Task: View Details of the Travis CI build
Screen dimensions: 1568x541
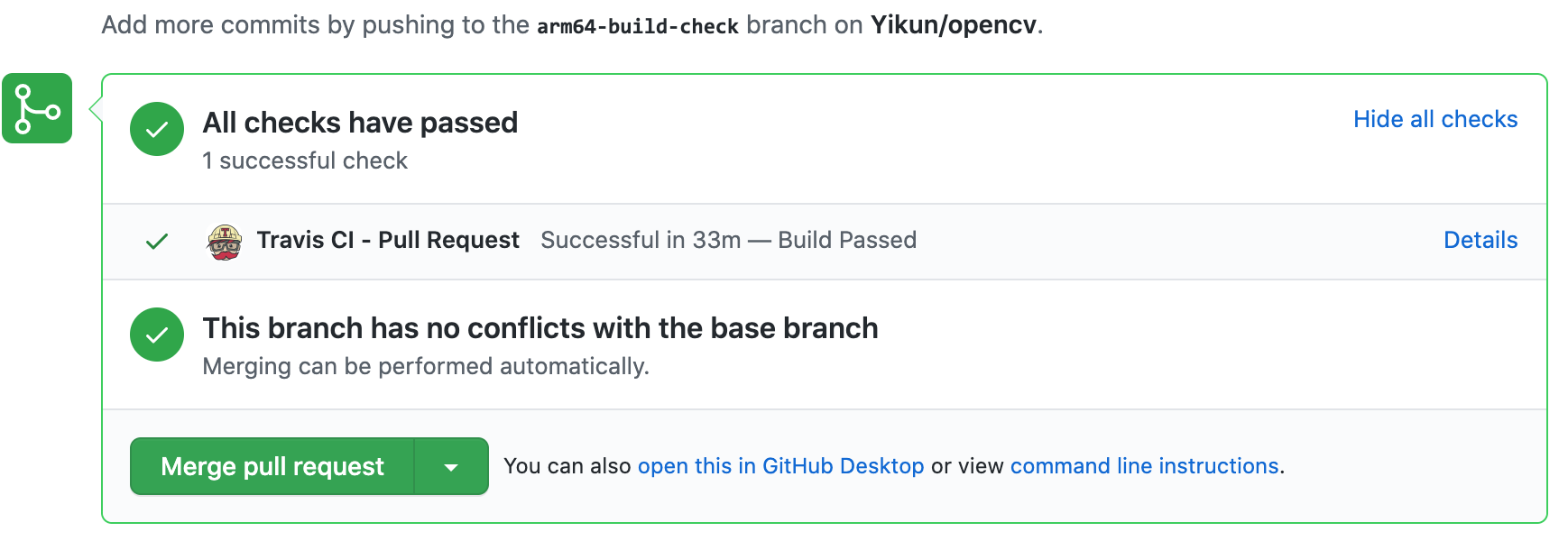Action: click(1480, 240)
